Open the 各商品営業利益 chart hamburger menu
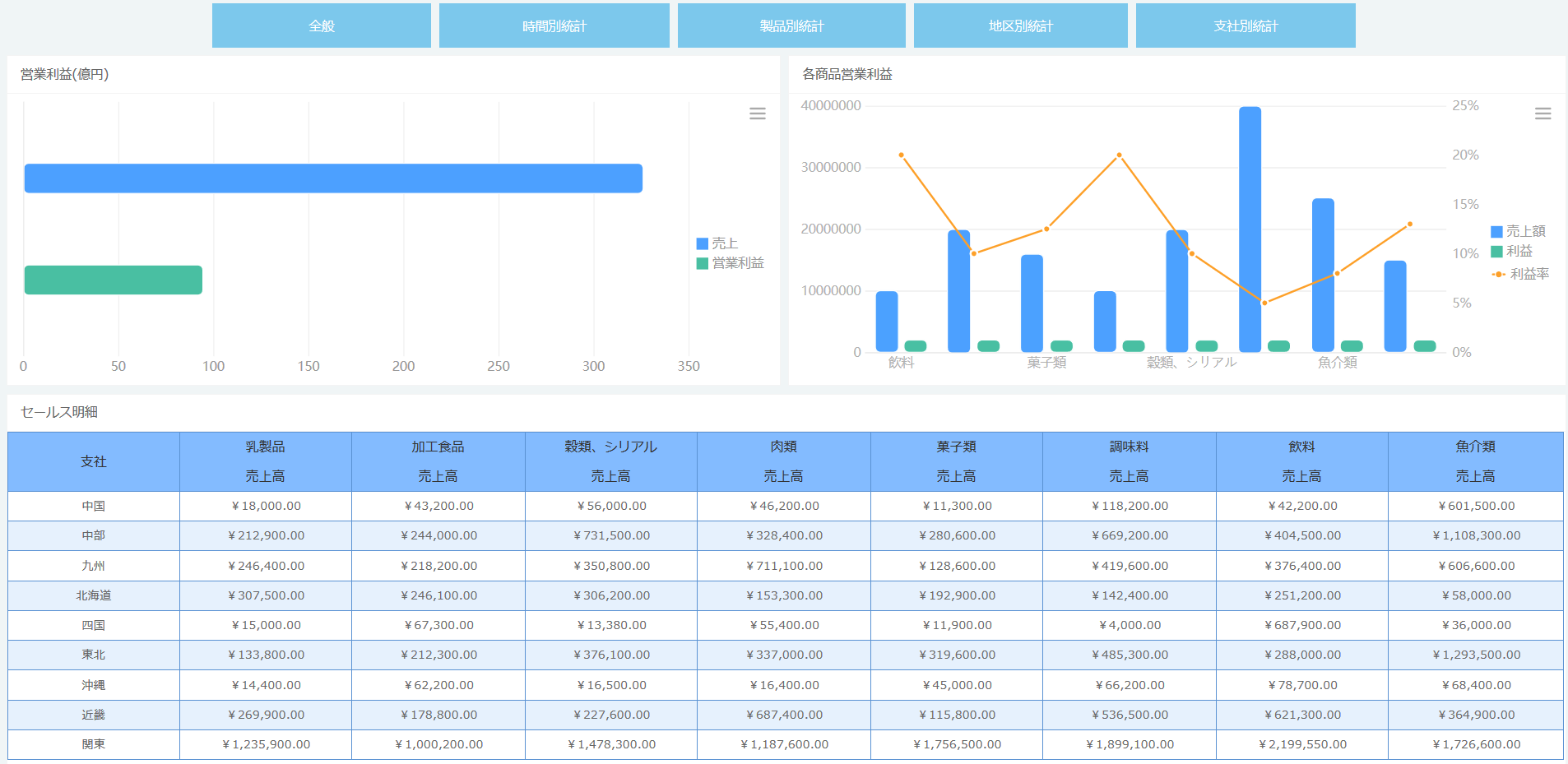Screen dimensions: 1568x764 (1543, 113)
